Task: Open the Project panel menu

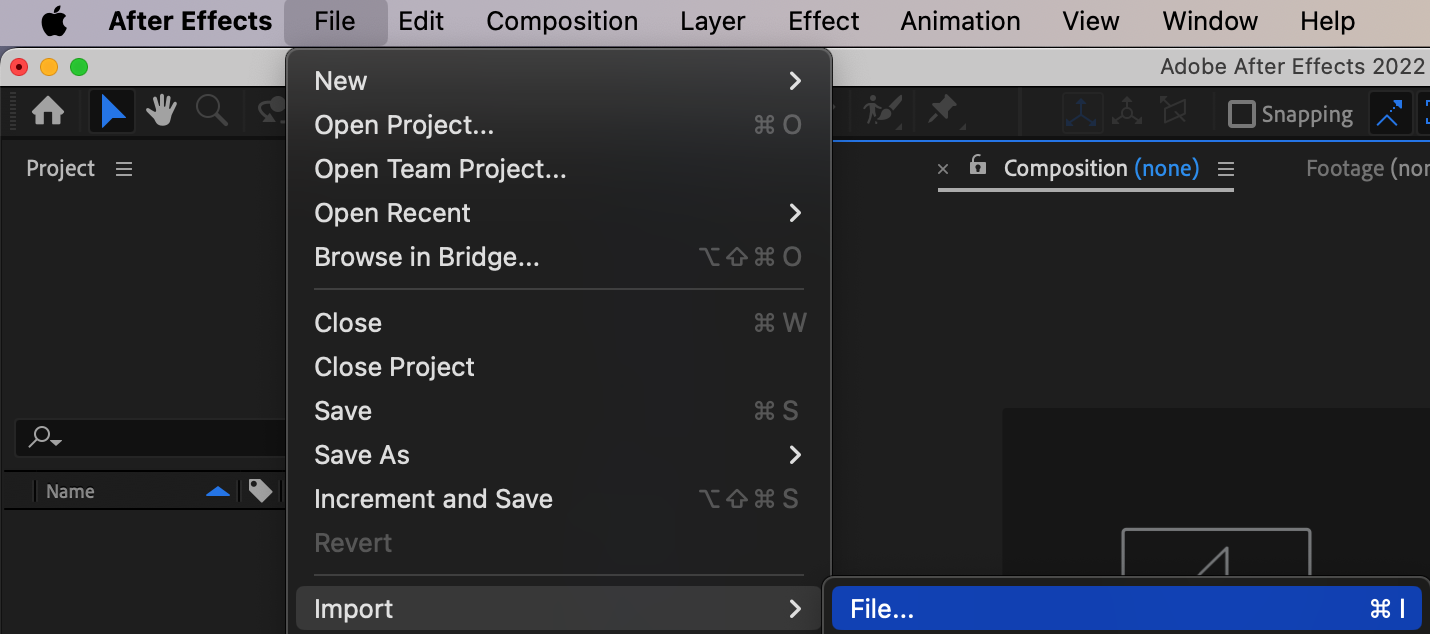Action: pos(124,169)
